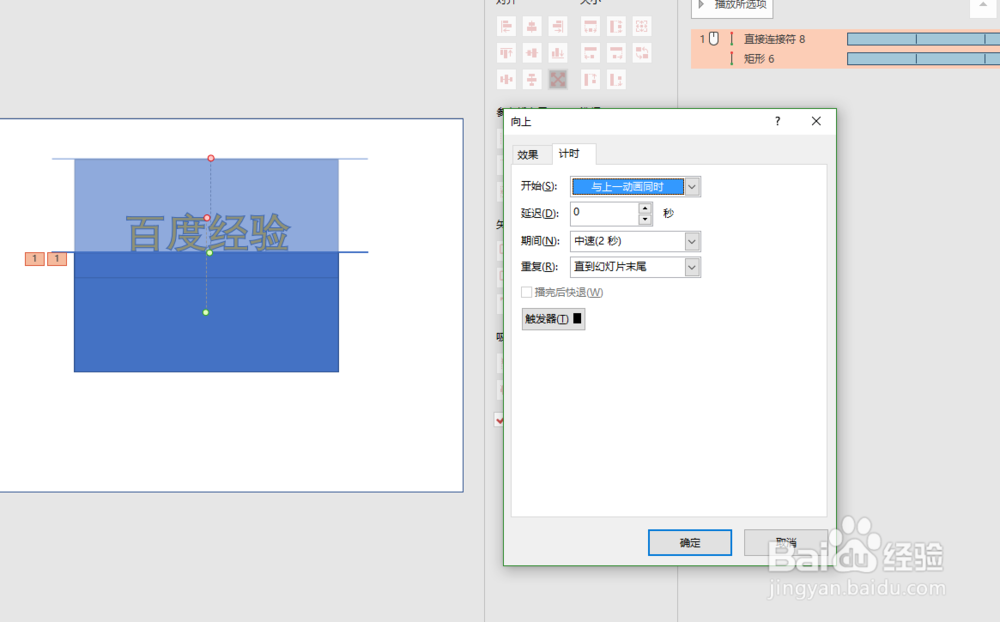Click the align top icon
Viewport: 1000px width, 622px height.
pos(506,52)
